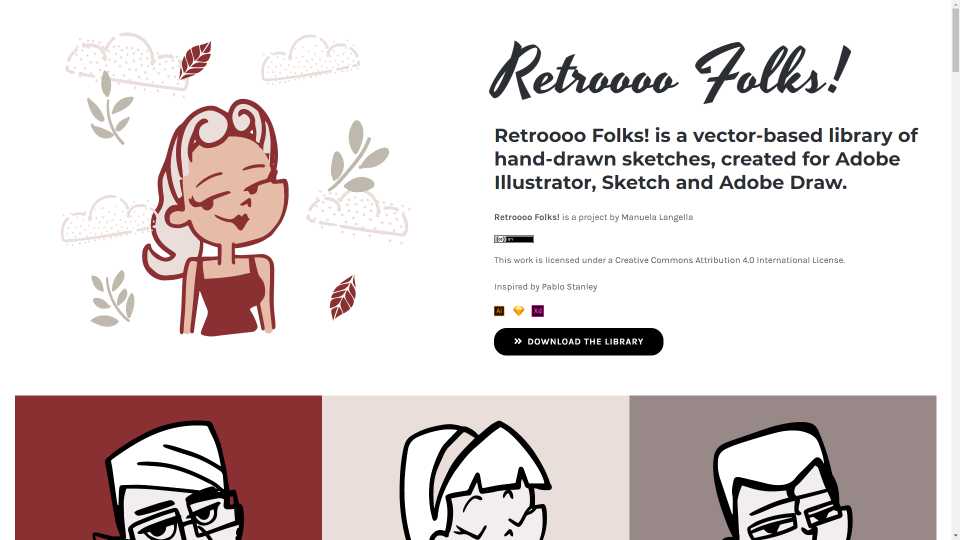The width and height of the screenshot is (960, 540).
Task: Click the Retroooo Folks! script title
Action: (670, 72)
